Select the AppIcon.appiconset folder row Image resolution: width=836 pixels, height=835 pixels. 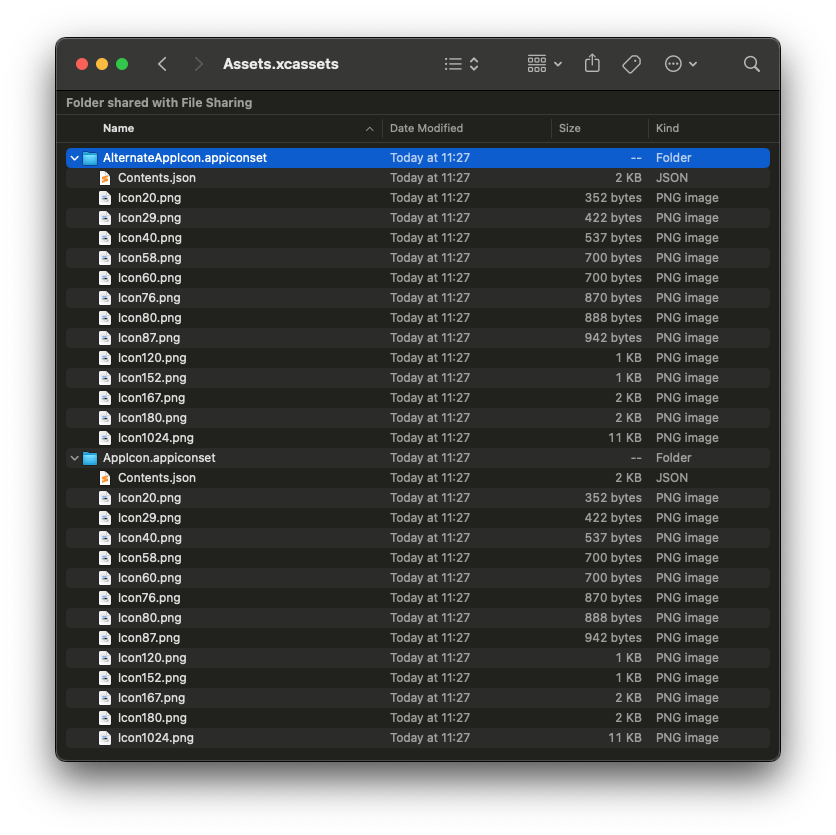(418, 458)
